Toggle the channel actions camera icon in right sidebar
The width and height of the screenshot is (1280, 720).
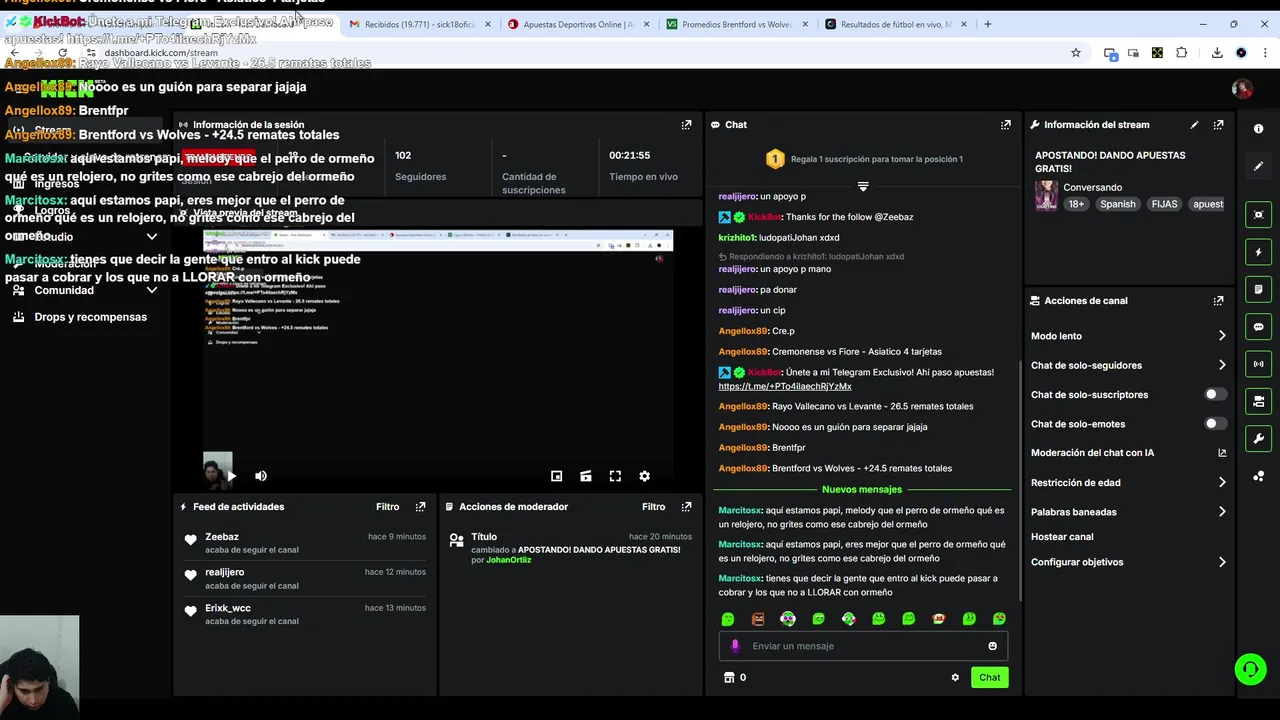[1258, 401]
